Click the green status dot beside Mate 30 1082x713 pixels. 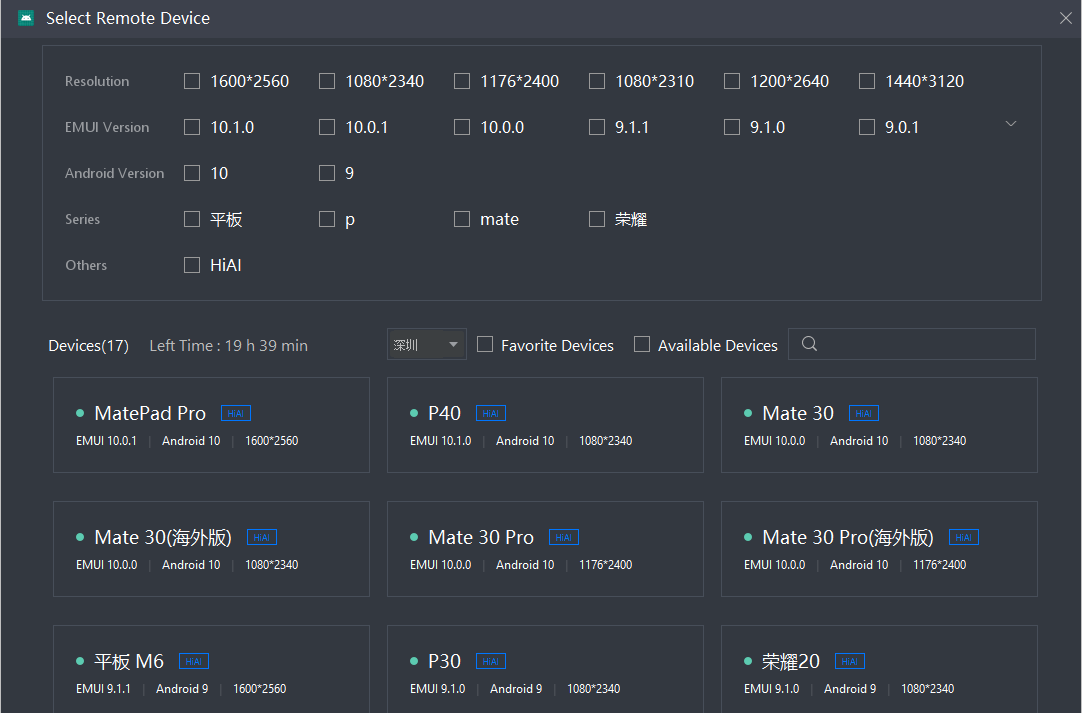pyautogui.click(x=747, y=412)
